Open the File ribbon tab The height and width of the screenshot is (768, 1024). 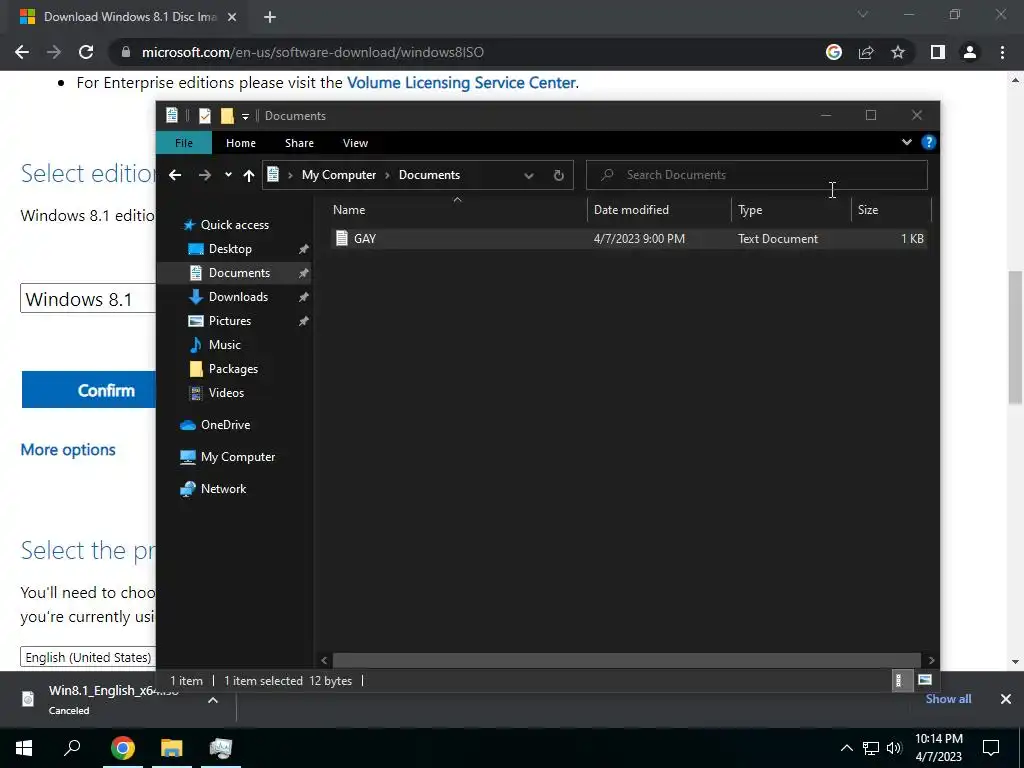pyautogui.click(x=184, y=143)
